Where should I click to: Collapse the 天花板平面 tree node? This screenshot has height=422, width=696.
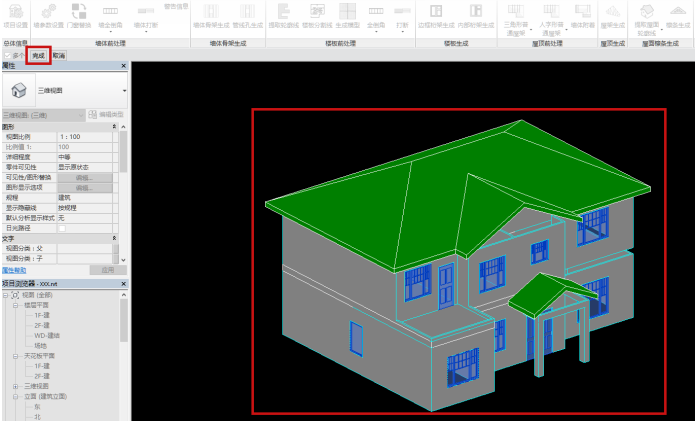(16, 356)
